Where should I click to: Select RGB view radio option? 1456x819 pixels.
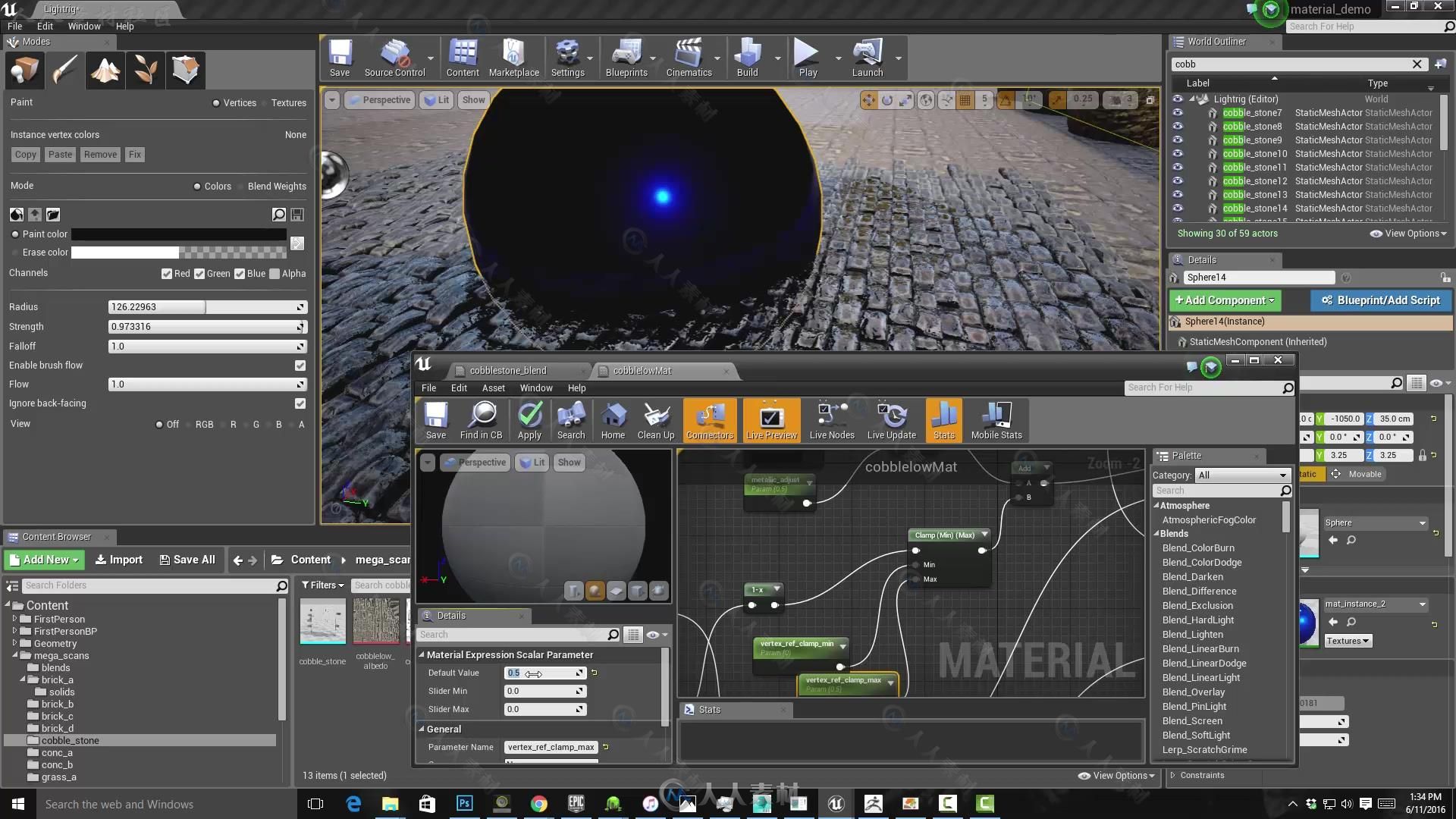188,425
